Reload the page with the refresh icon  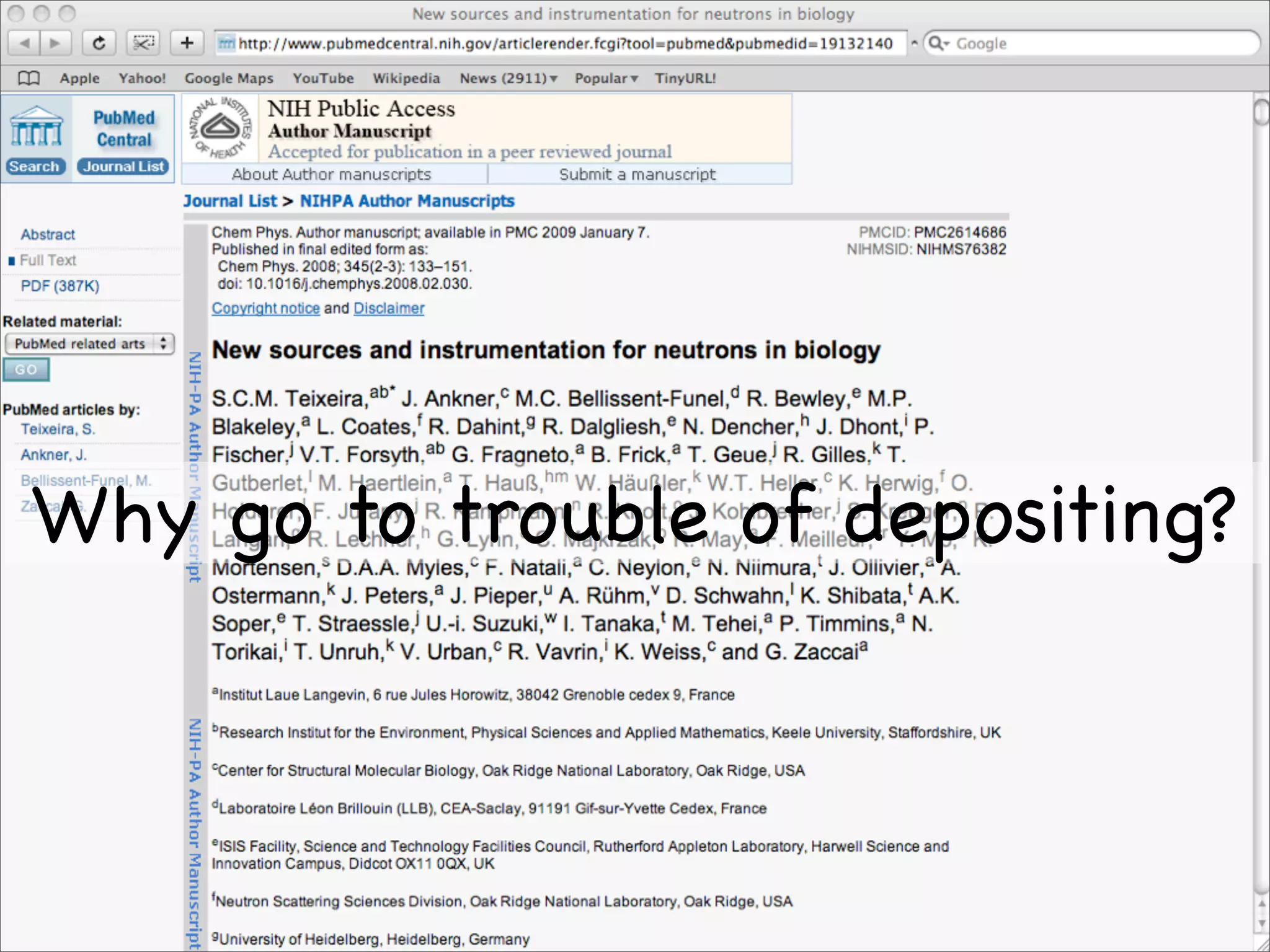pyautogui.click(x=99, y=43)
